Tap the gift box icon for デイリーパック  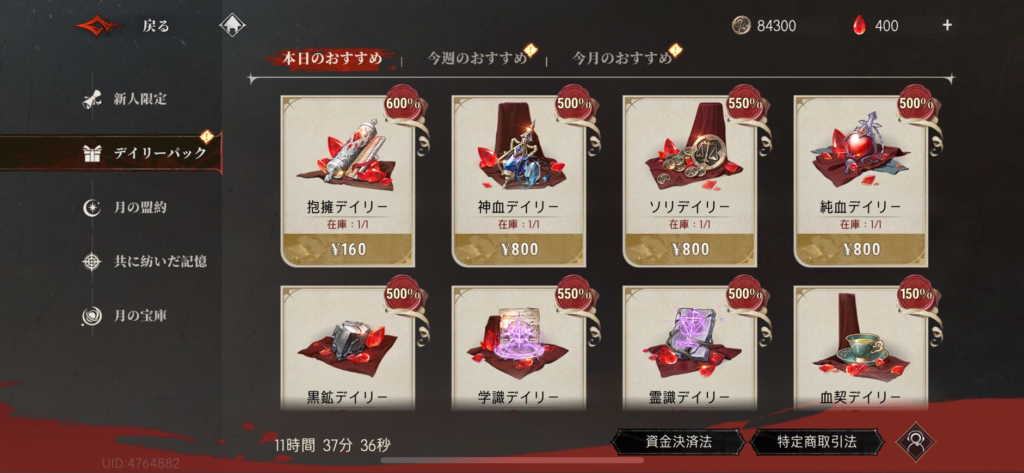coord(91,153)
